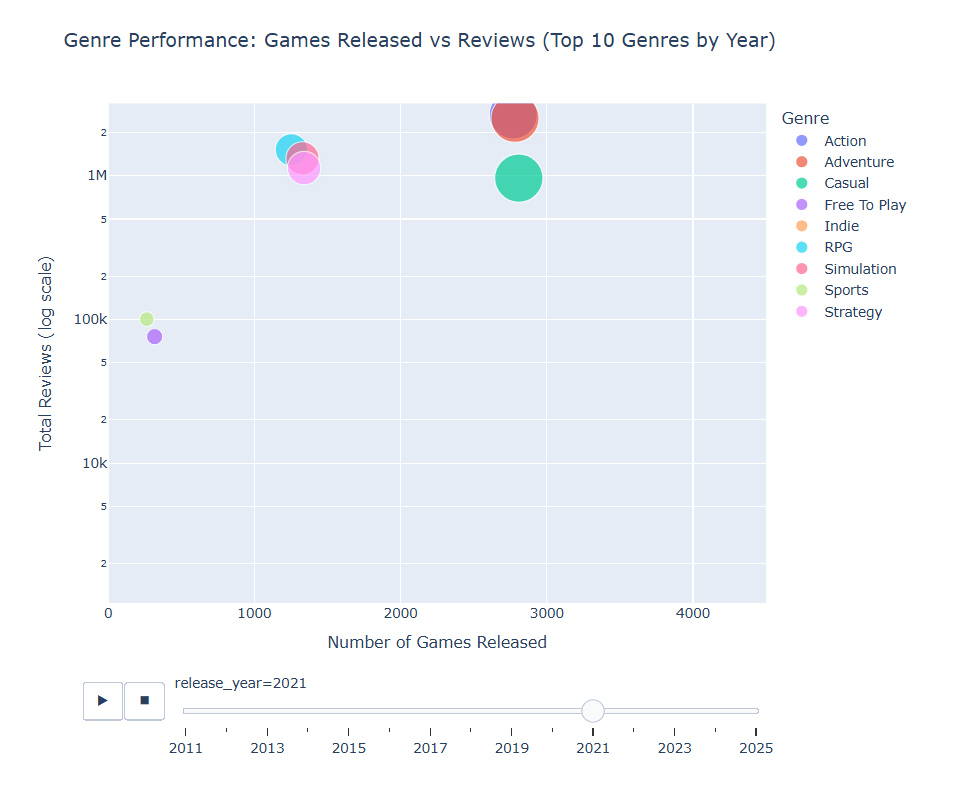This screenshot has height=805, width=954.
Task: Hide Strategy legend entry
Action: point(852,312)
